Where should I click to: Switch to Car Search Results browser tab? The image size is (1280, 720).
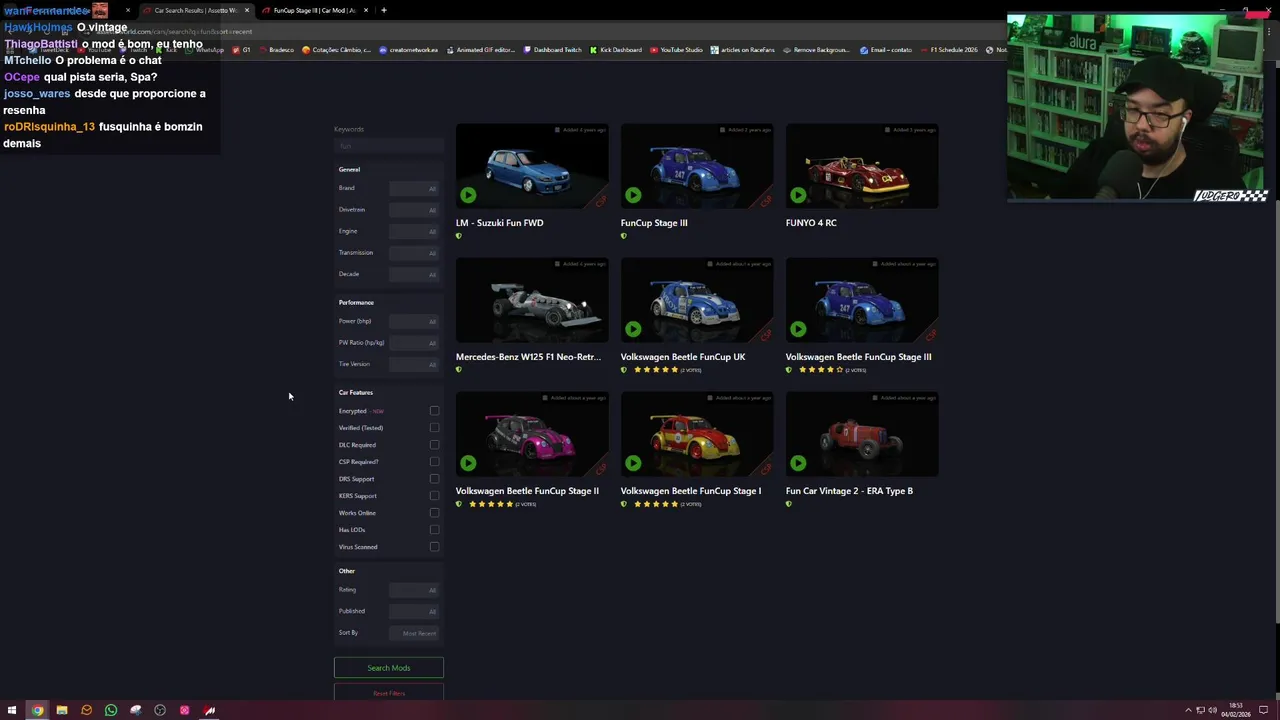(195, 10)
